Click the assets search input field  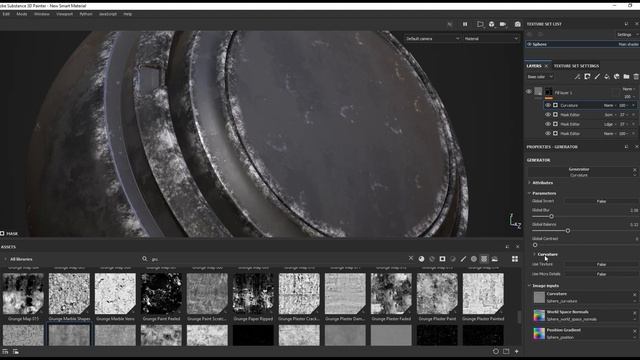[278, 259]
